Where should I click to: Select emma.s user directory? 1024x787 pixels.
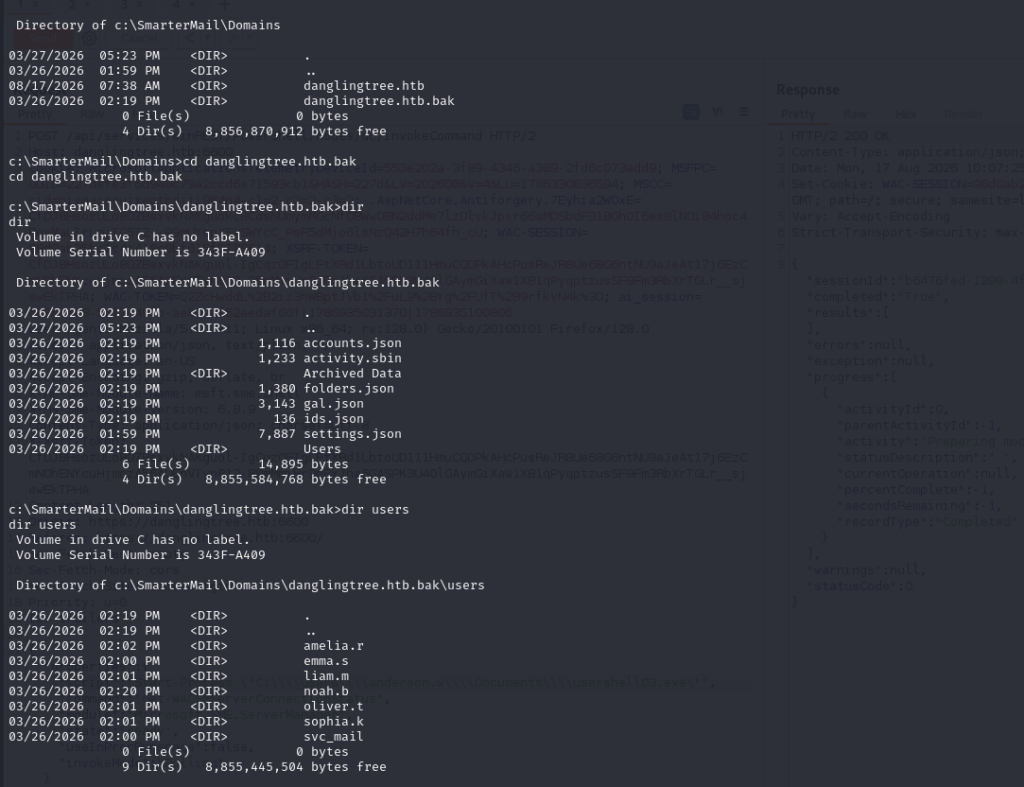326,660
